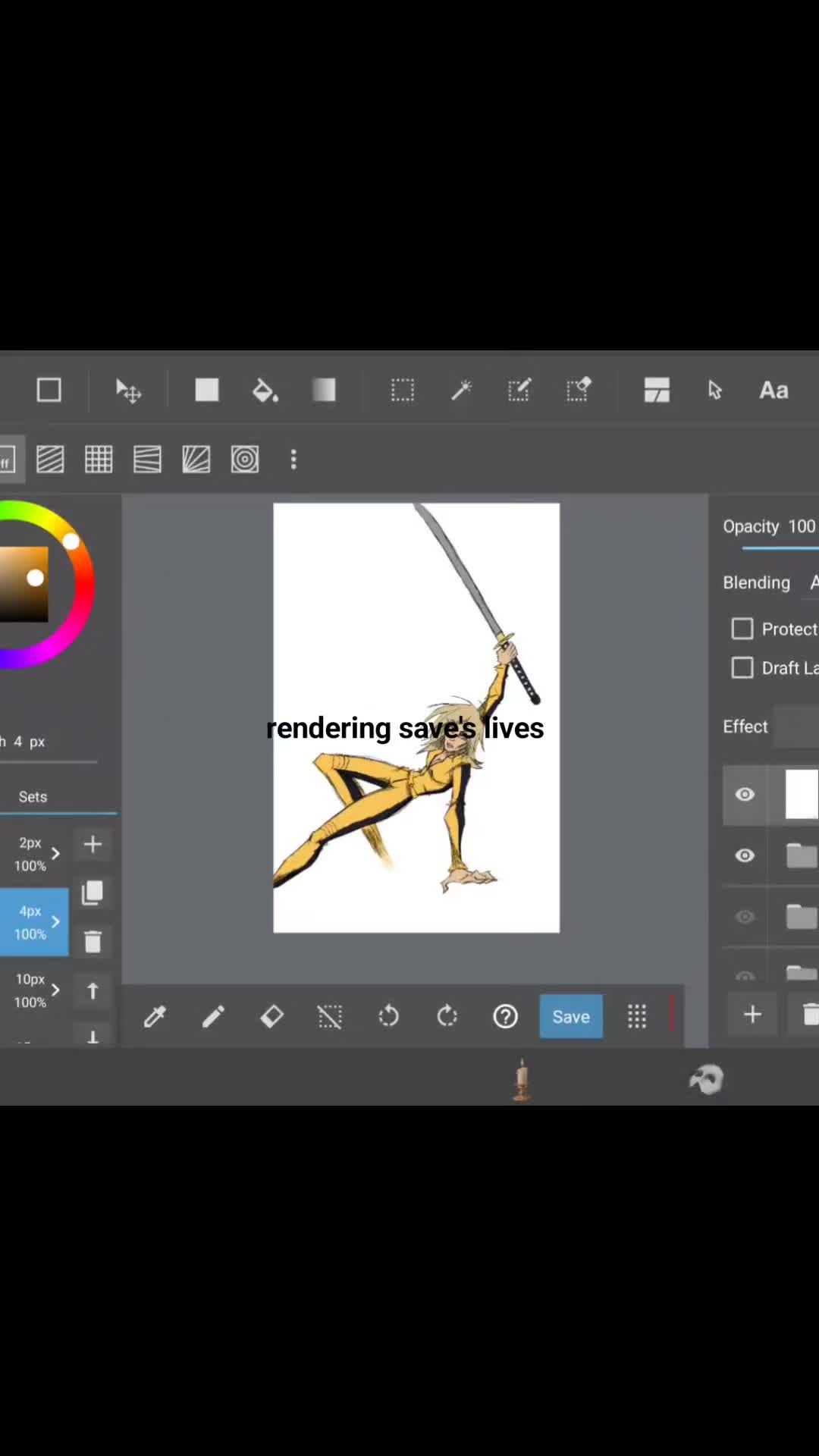819x1456 pixels.
Task: Tap the theater mask icon at bottom
Action: (706, 1079)
